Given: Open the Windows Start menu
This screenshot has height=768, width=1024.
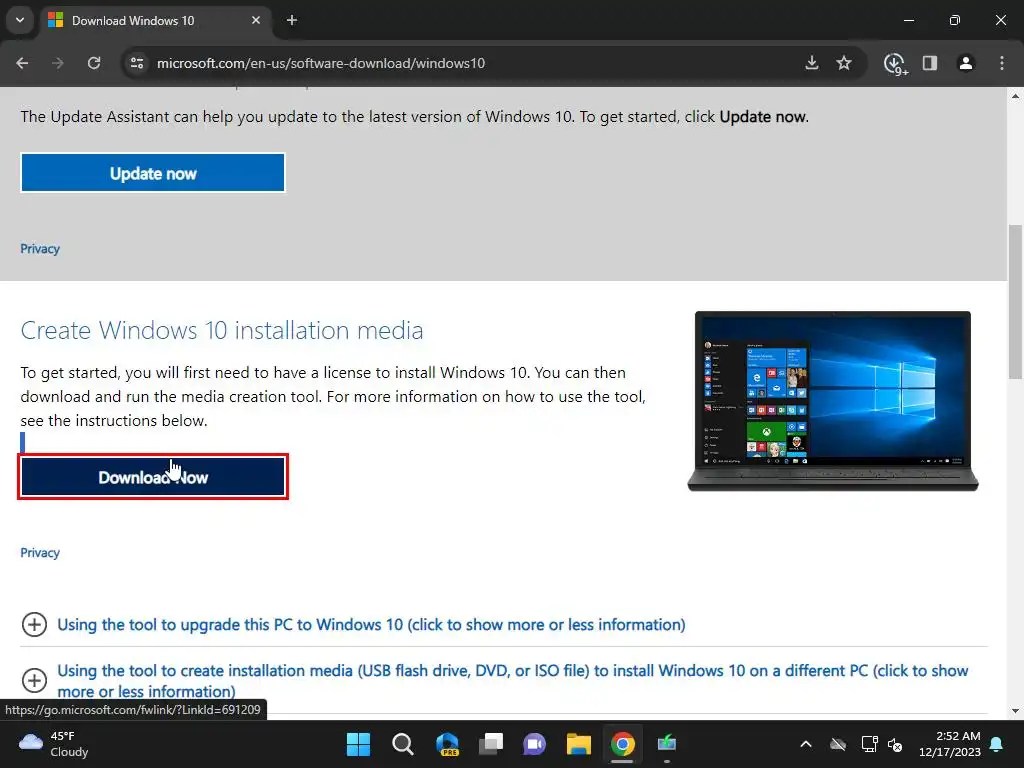Looking at the screenshot, I should coord(358,744).
